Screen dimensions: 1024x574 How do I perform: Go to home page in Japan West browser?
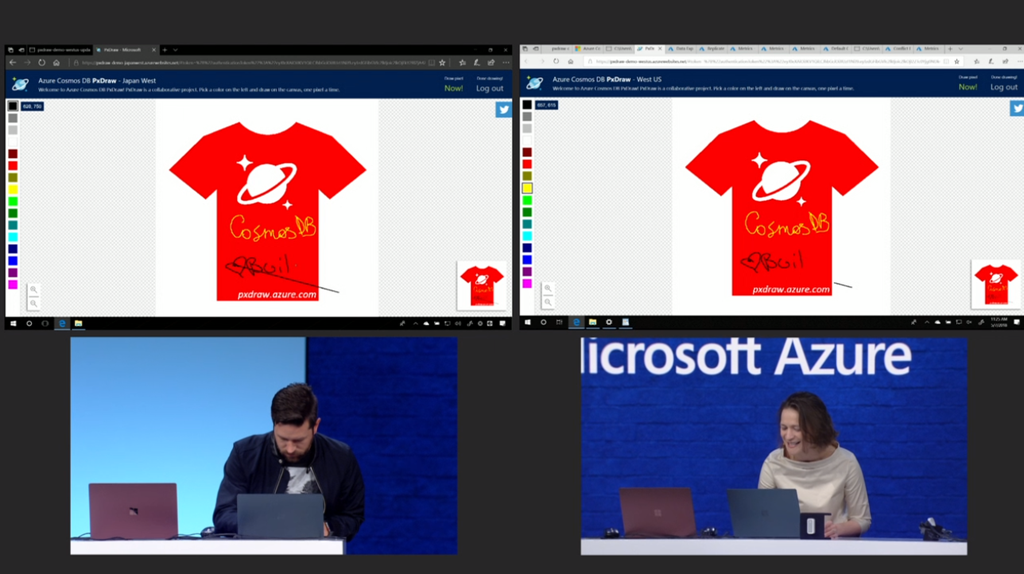pyautogui.click(x=56, y=63)
